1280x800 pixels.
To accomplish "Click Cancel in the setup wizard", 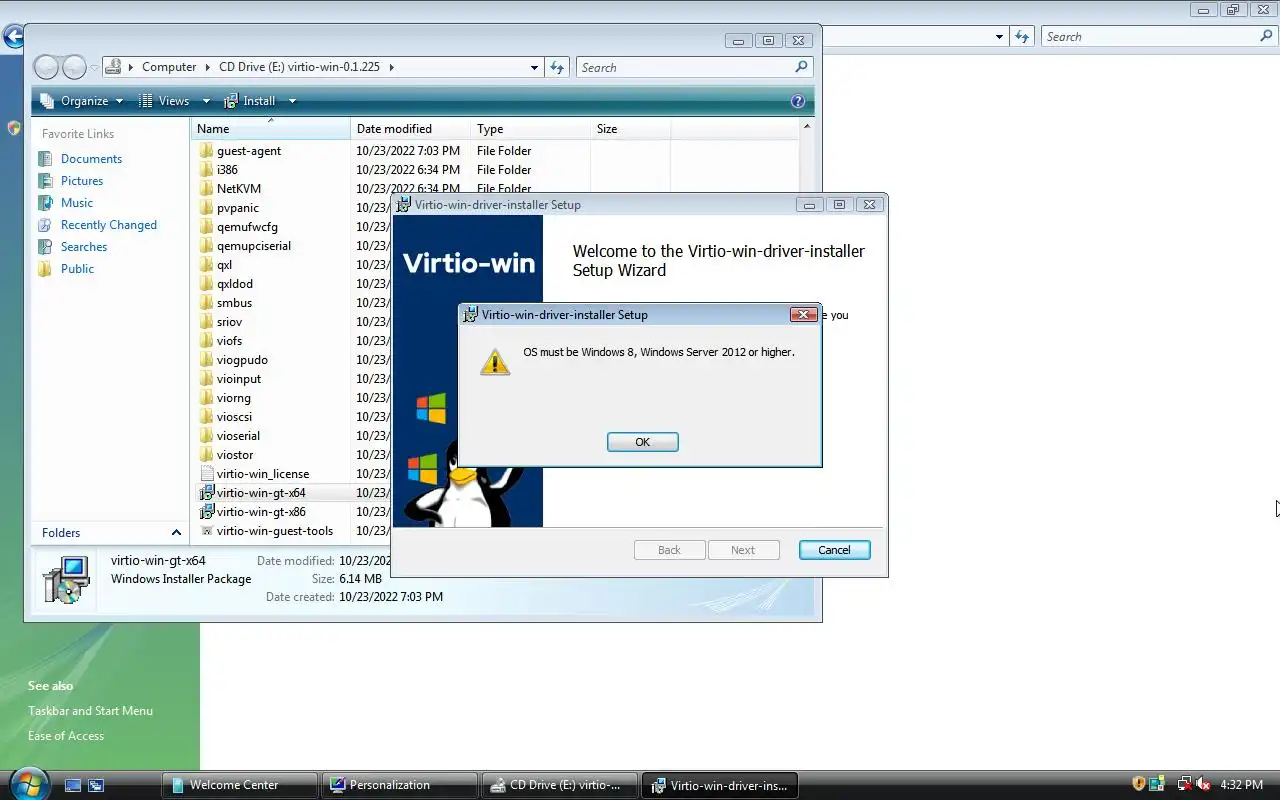I will (834, 550).
